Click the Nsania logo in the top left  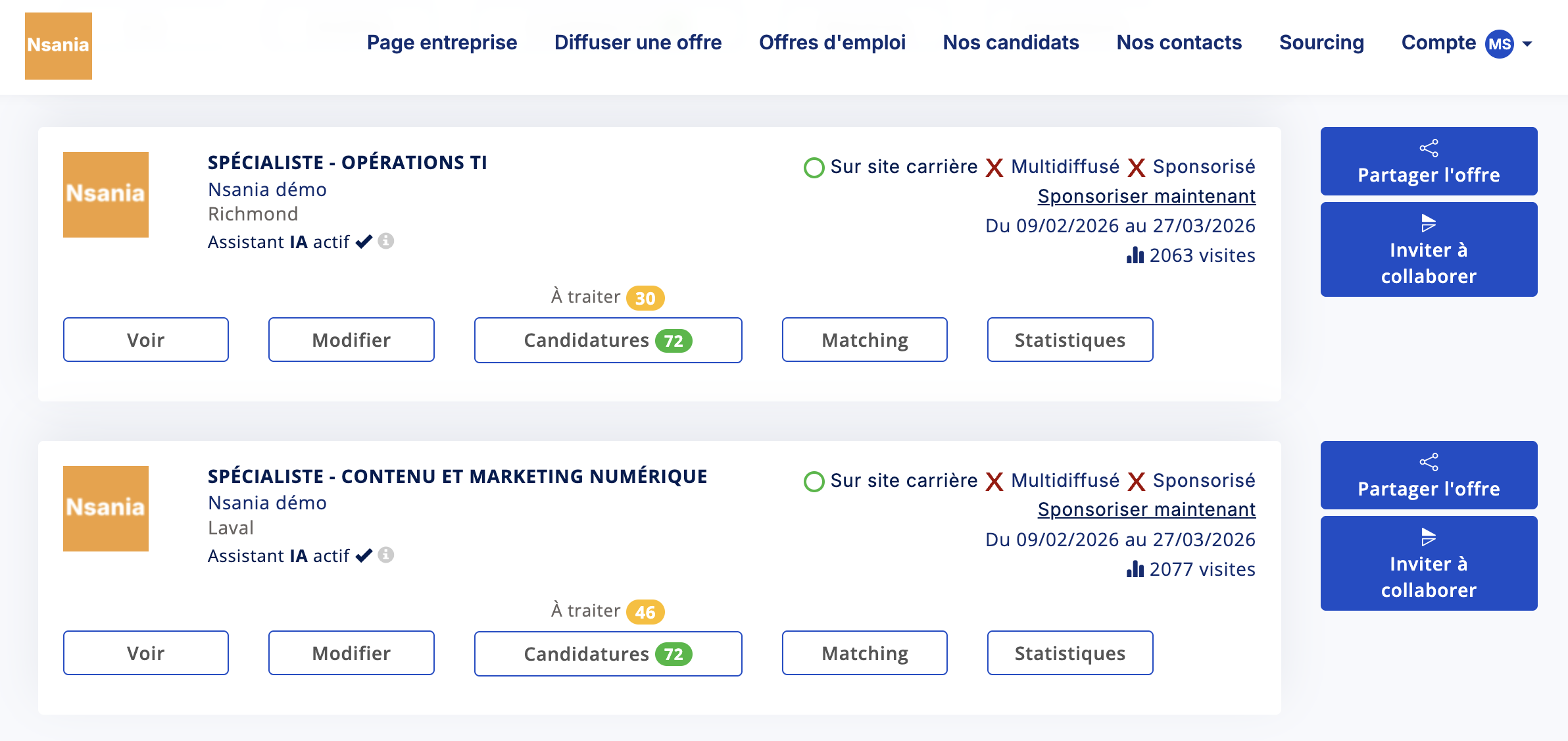58,46
